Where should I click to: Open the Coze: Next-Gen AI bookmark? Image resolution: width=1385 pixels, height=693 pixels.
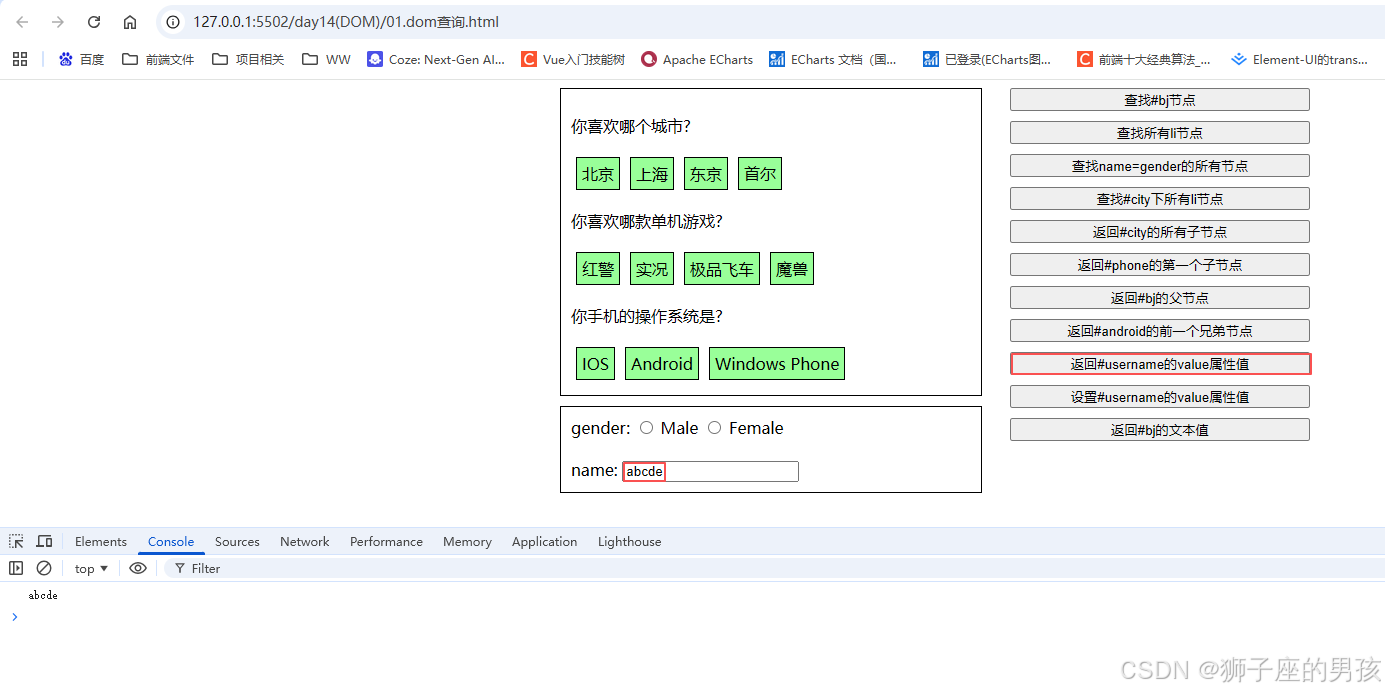(x=436, y=59)
